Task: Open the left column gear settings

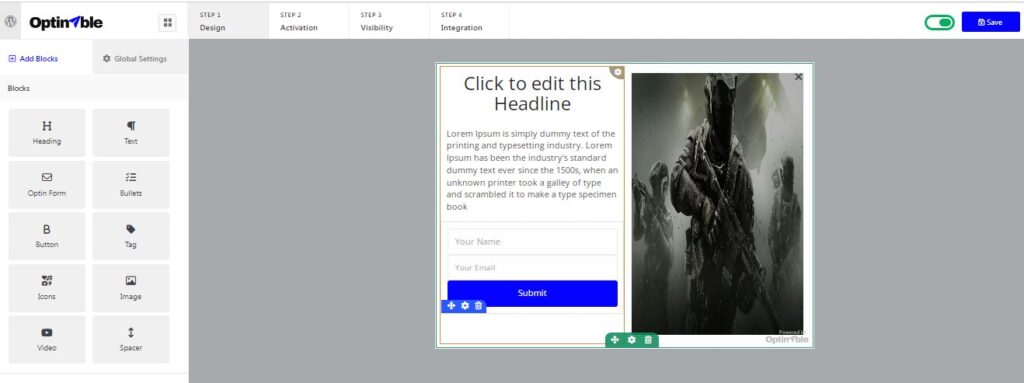Action: pos(618,72)
